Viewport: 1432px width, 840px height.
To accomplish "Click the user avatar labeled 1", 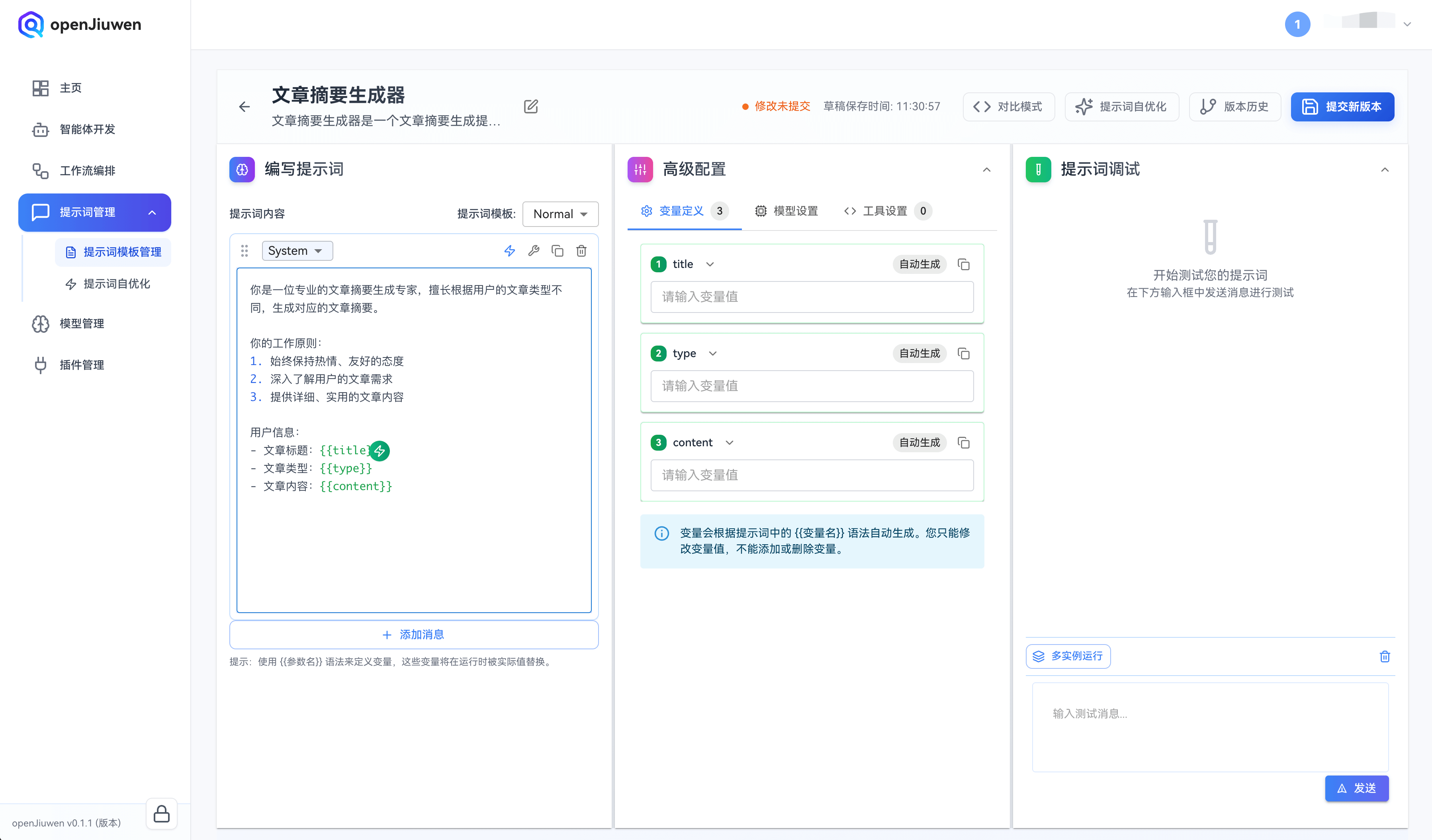I will (x=1297, y=24).
